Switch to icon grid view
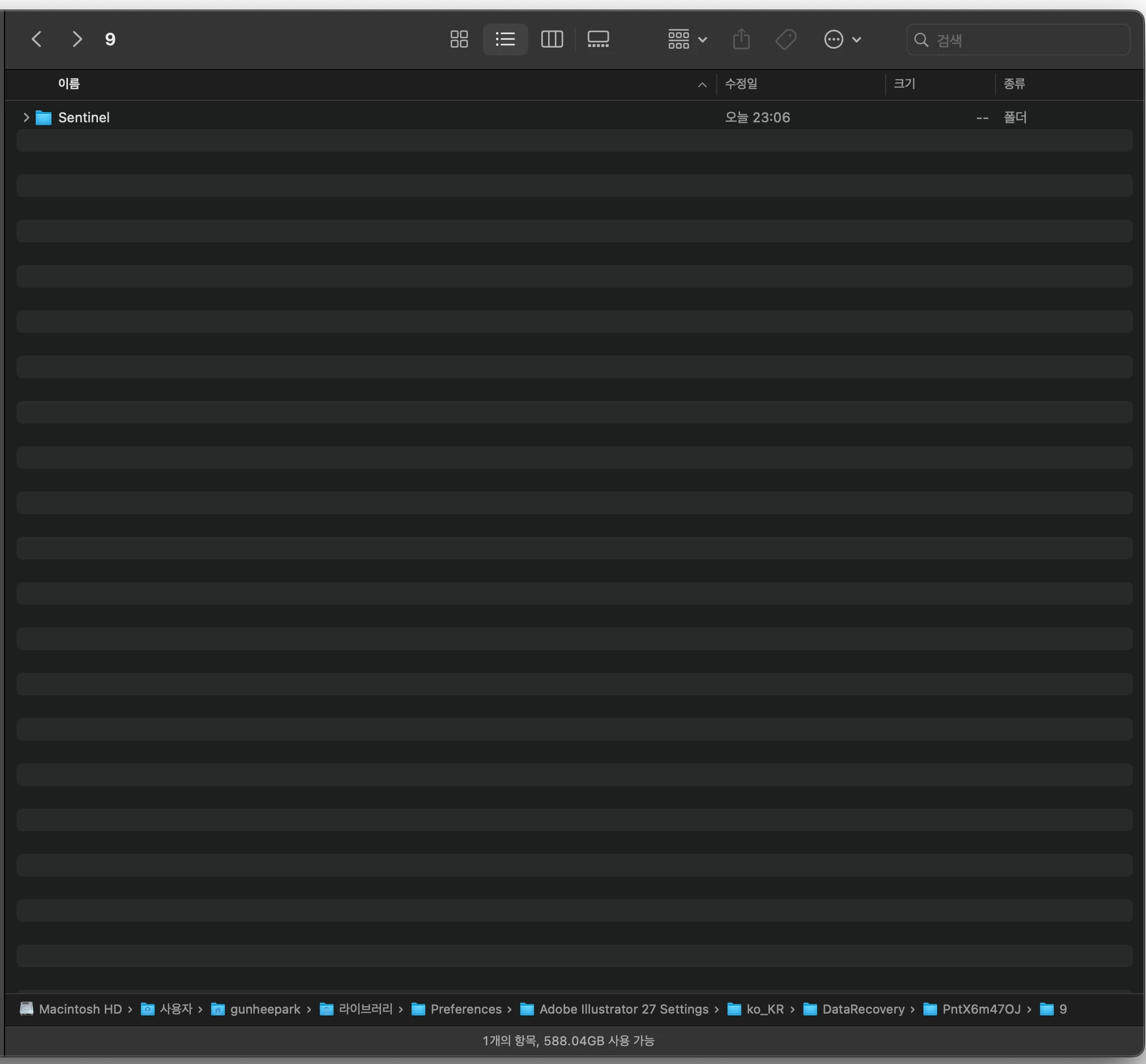The height and width of the screenshot is (1064, 1146). click(x=459, y=39)
